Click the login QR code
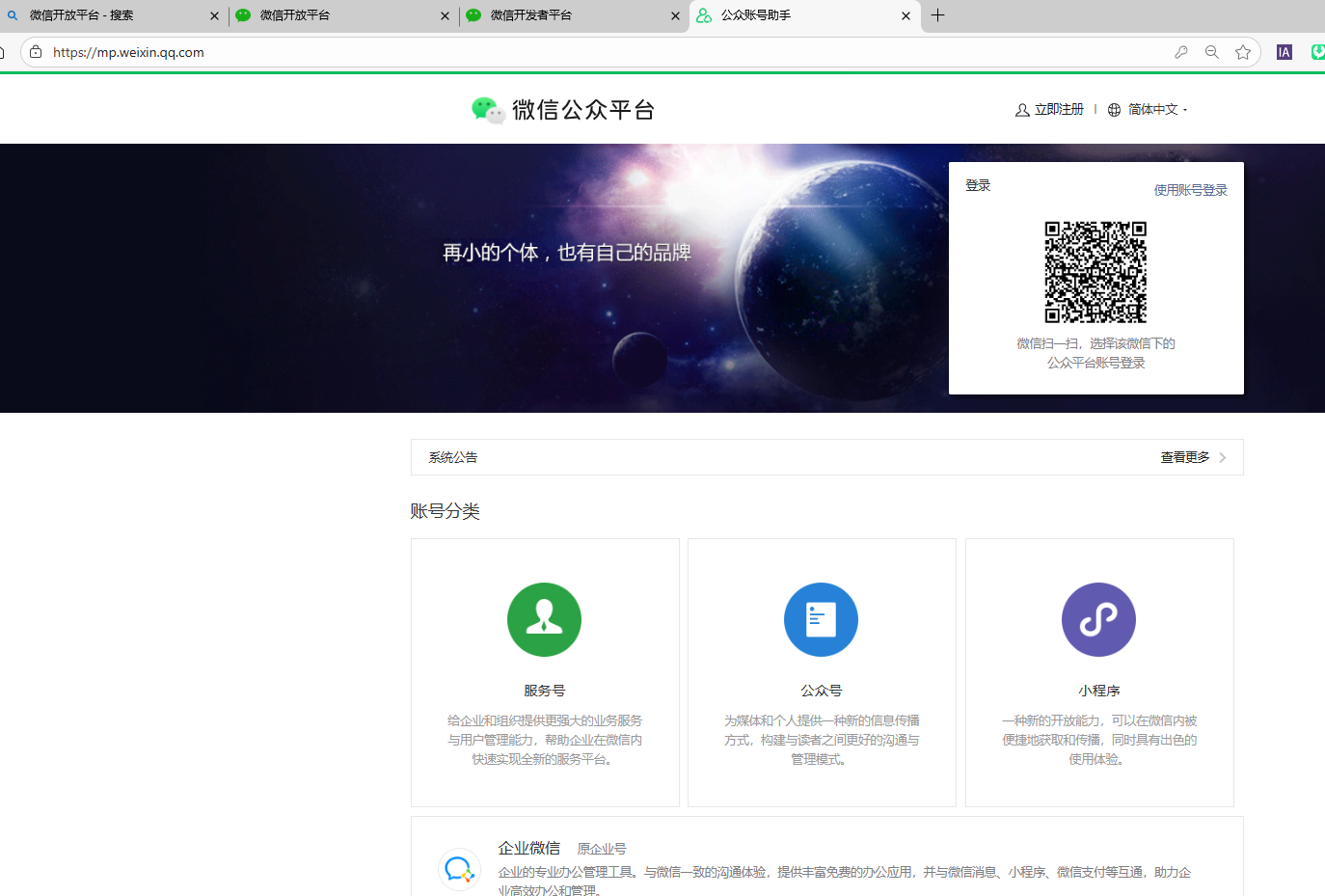 1095,272
